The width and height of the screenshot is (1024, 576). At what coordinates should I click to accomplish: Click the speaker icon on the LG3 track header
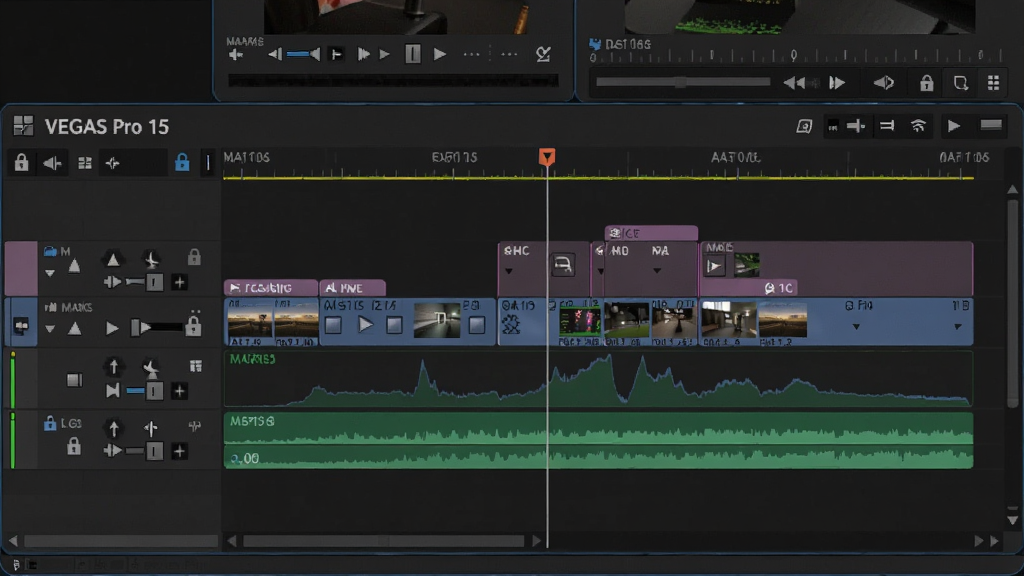[112, 451]
